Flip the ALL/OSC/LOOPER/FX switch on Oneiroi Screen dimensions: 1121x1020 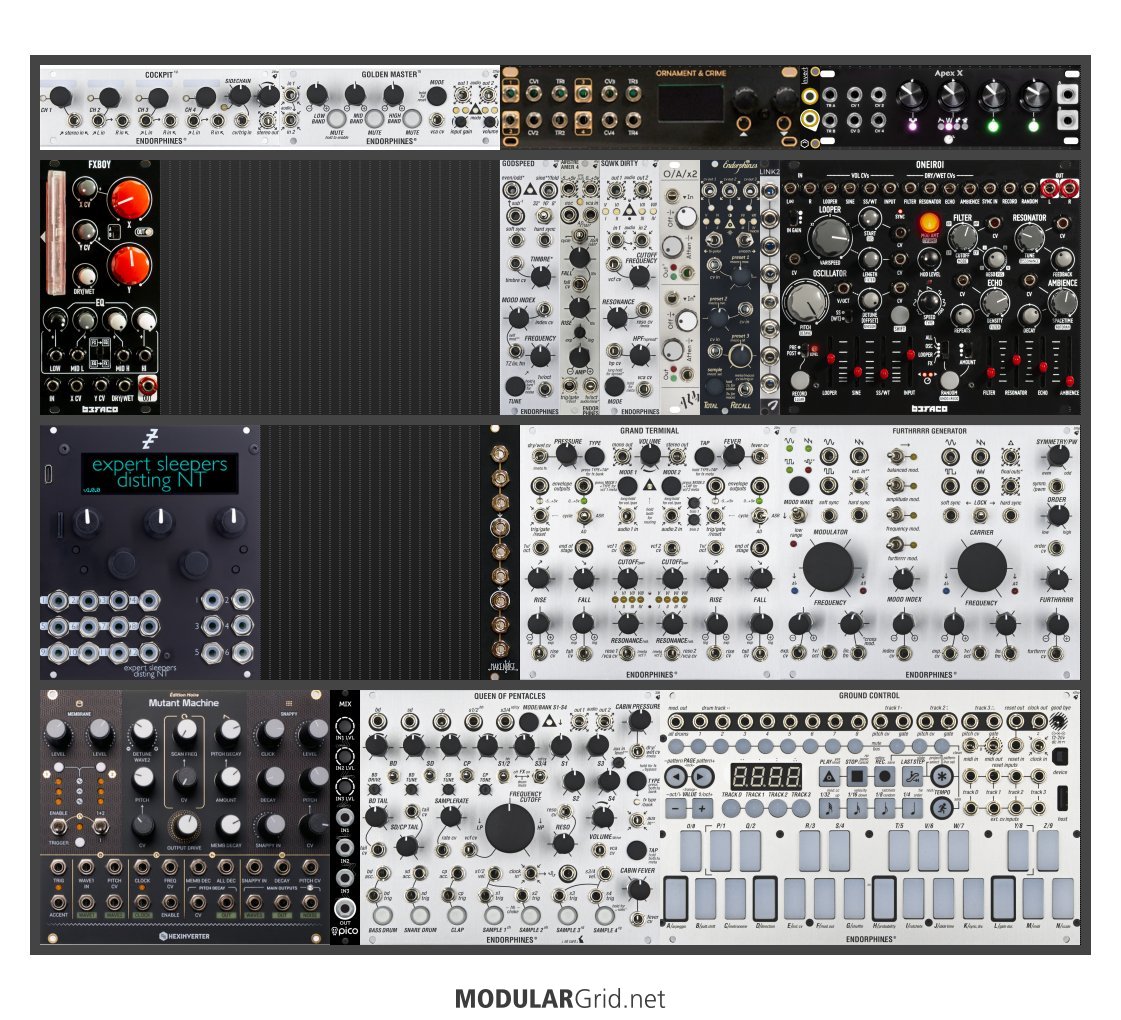pyautogui.click(x=945, y=348)
